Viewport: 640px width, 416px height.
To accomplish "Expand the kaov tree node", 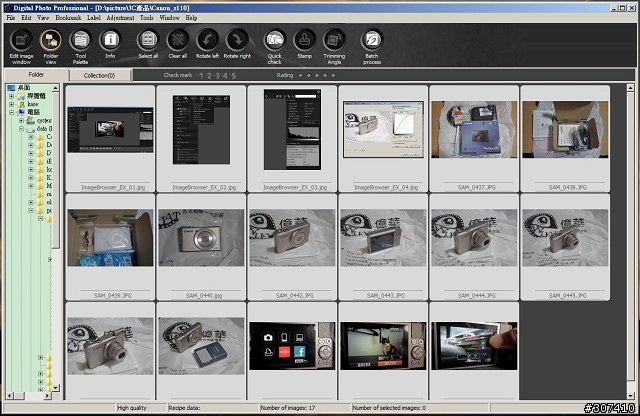I will (11, 104).
